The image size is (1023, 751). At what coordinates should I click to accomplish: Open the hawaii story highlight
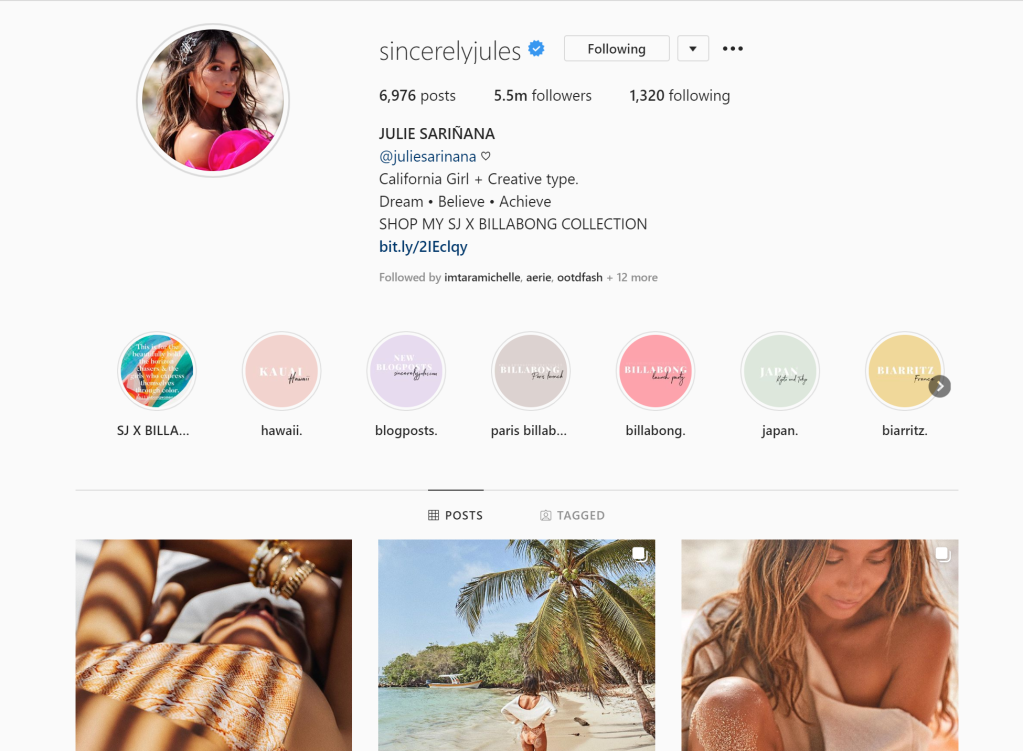[281, 371]
